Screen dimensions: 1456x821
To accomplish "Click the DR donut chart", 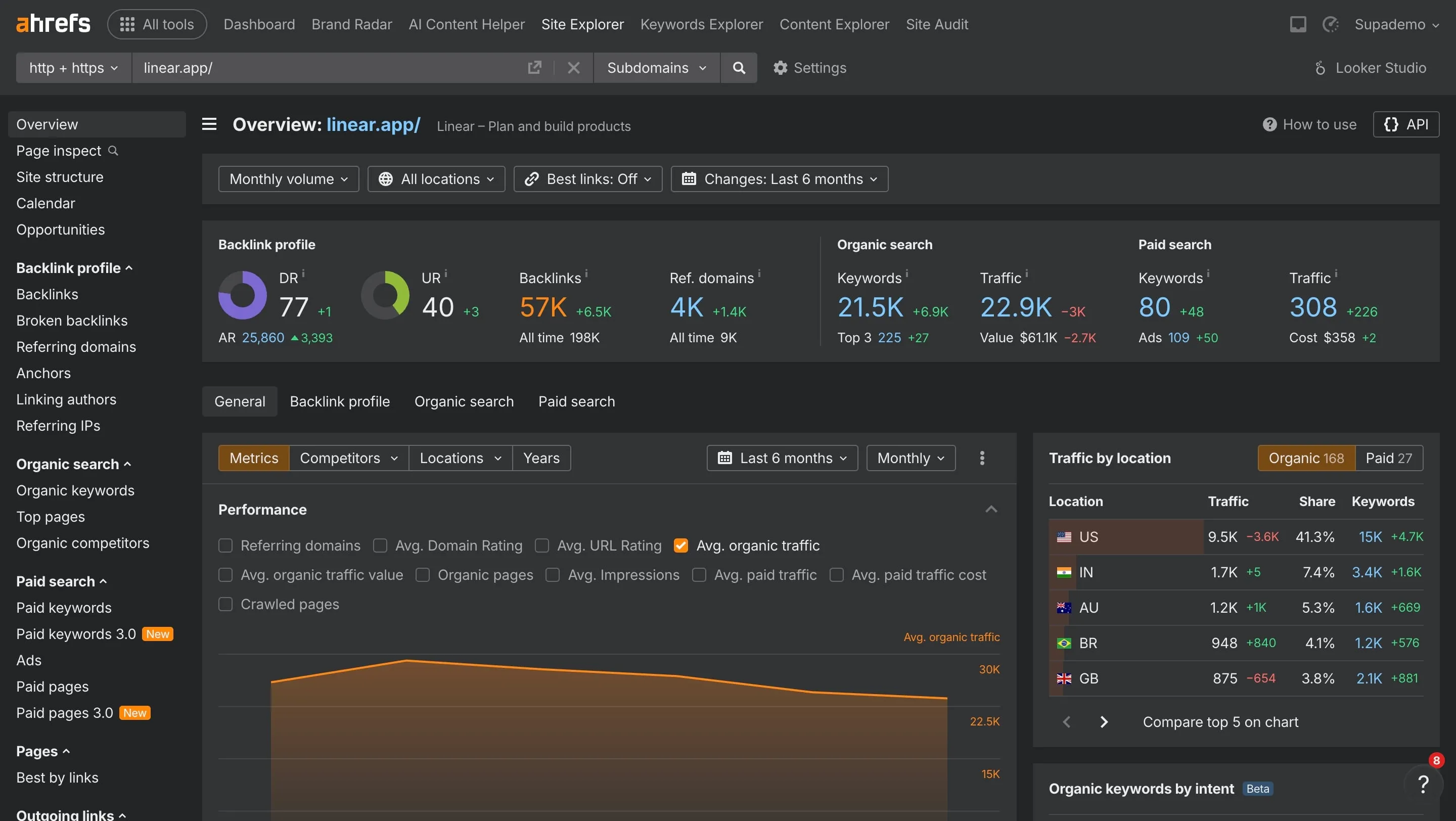I will [243, 295].
